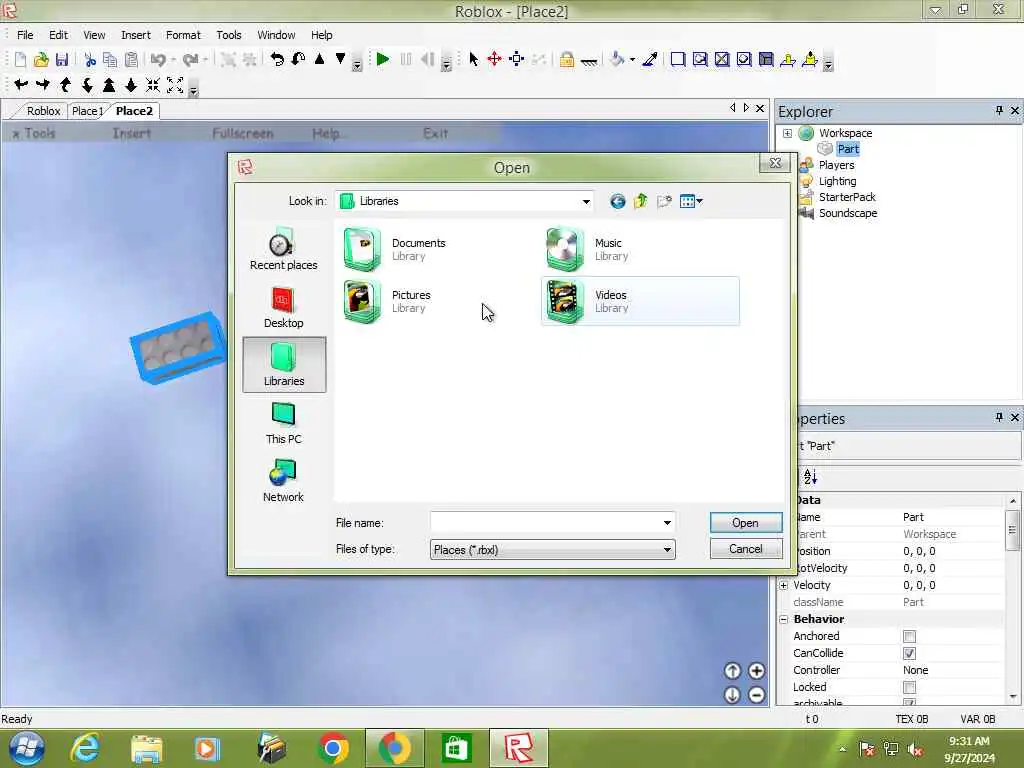The height and width of the screenshot is (768, 1024).
Task: Open the View menu icon in Open dialog
Action: click(x=691, y=201)
